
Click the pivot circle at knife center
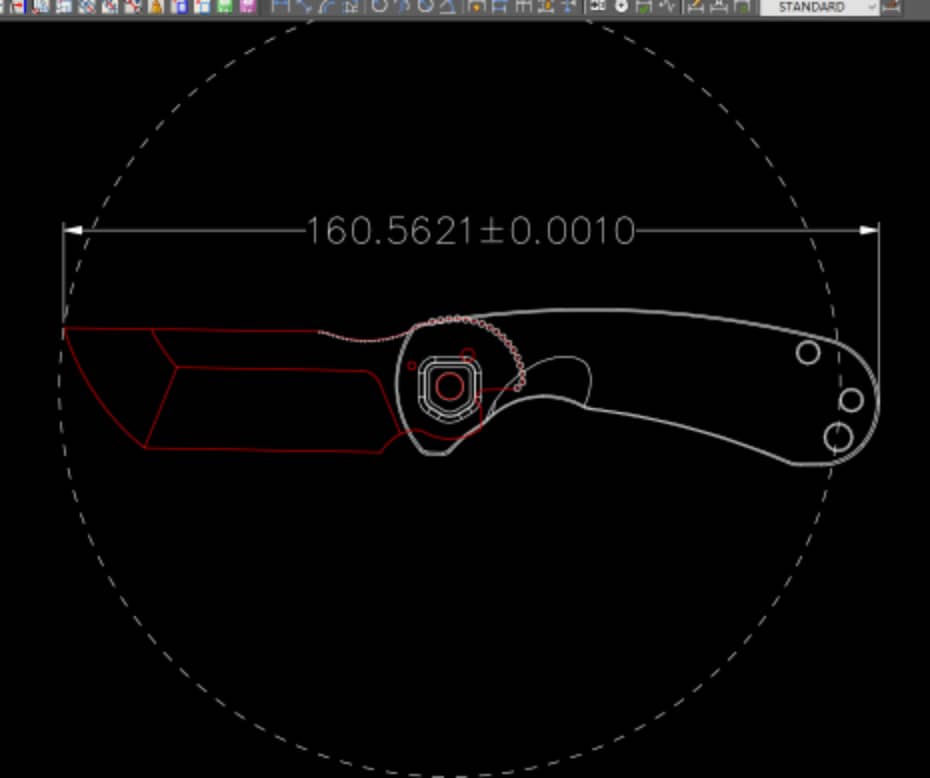450,387
